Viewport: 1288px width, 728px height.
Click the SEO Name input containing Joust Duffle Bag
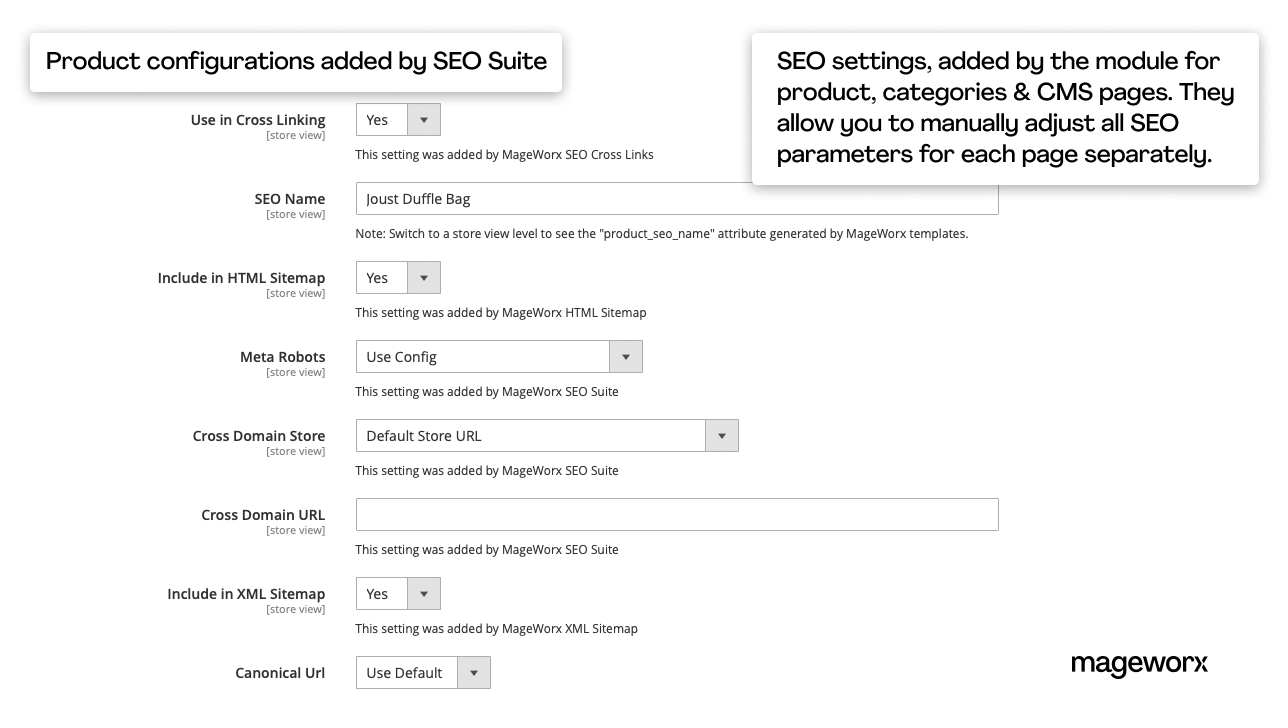677,198
